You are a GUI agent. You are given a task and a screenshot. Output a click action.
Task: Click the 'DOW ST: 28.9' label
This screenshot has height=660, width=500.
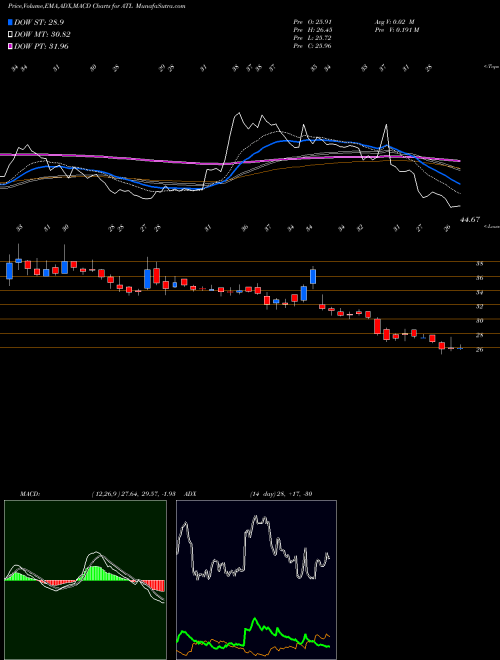[x=39, y=22]
